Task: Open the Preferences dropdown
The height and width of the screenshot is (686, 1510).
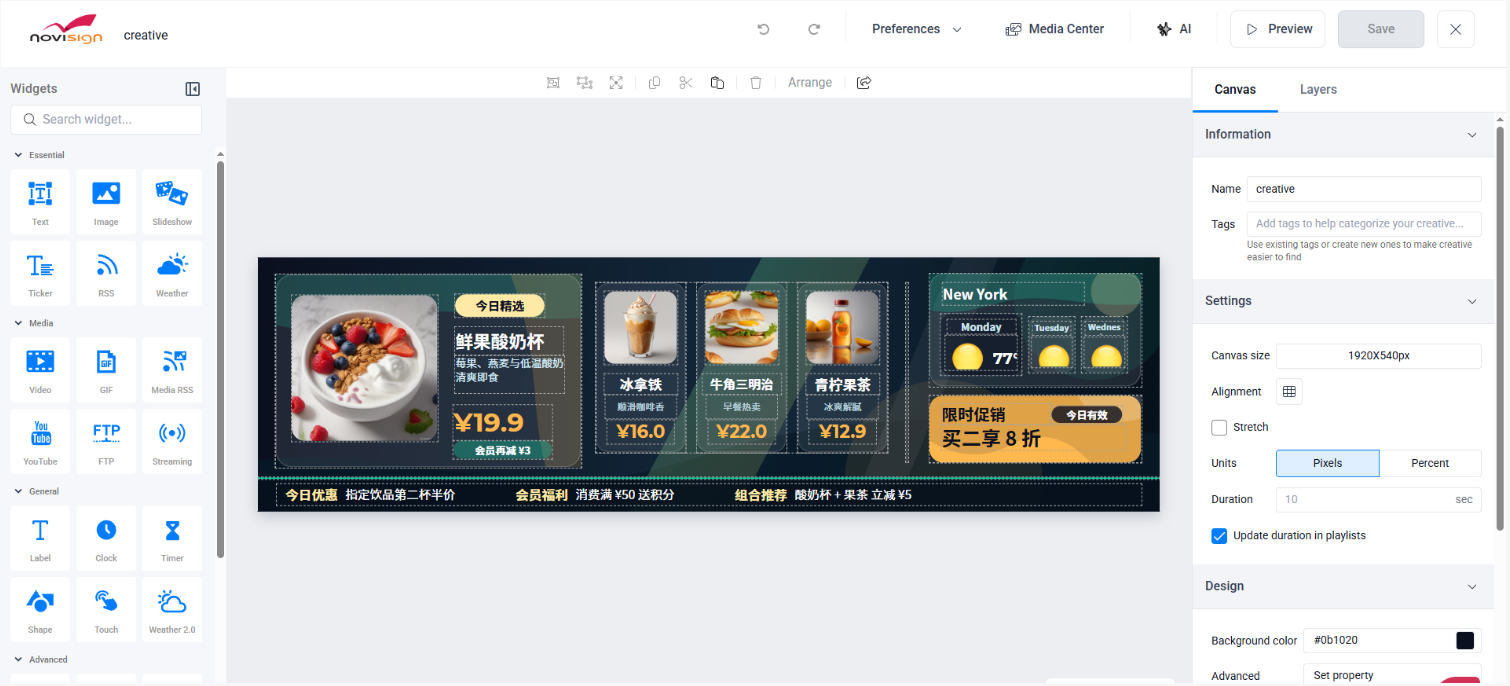Action: (x=916, y=29)
